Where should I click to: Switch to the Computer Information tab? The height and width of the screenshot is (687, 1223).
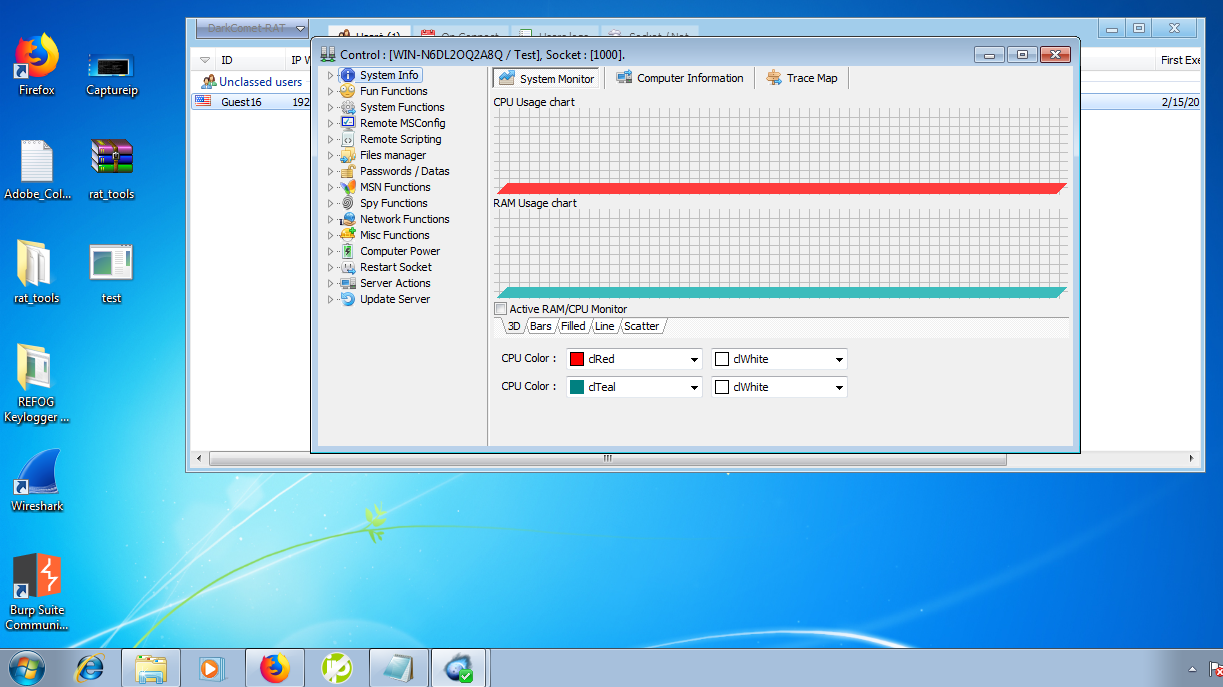click(680, 78)
